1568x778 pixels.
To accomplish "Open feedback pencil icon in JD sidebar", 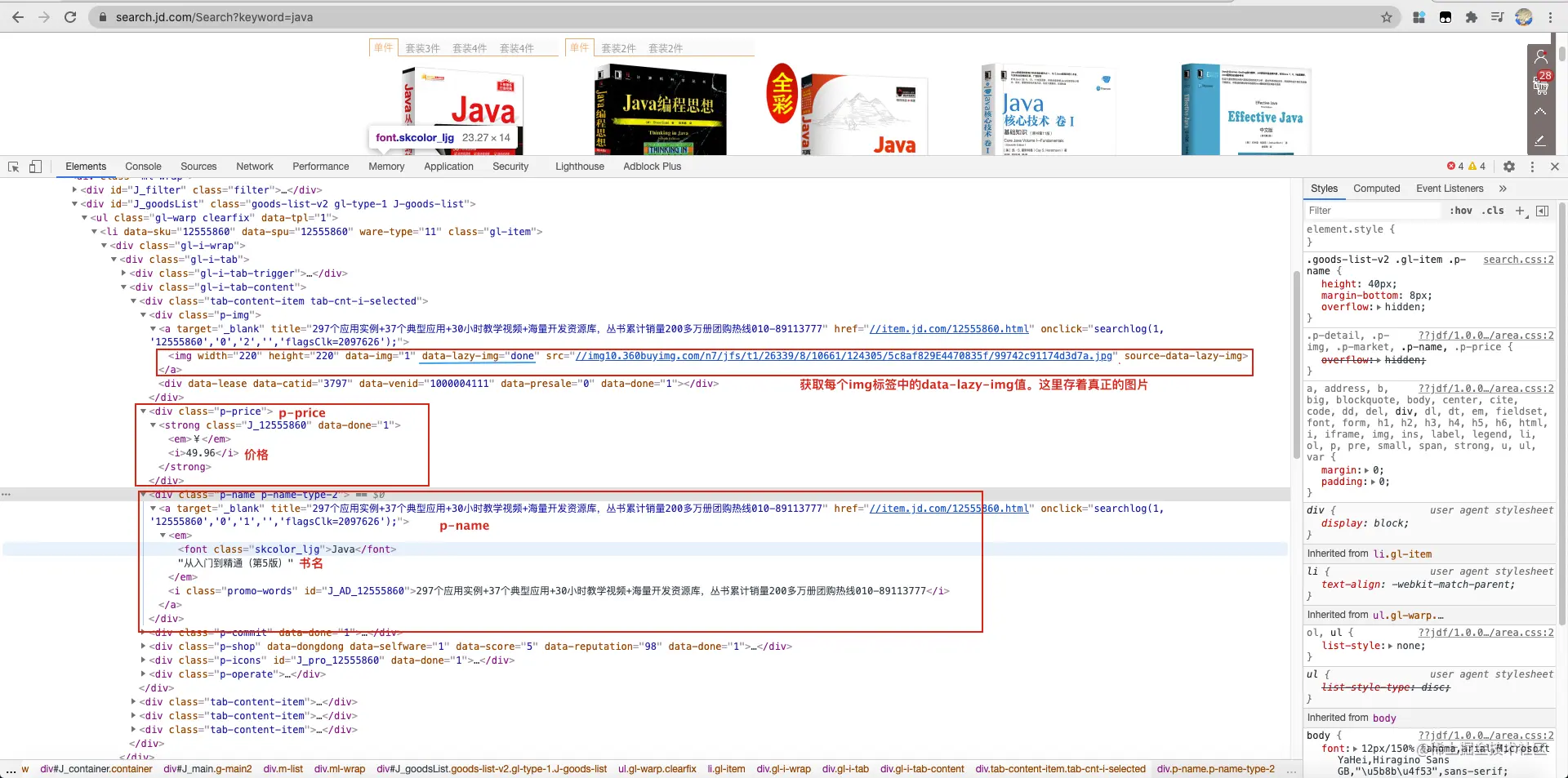I will point(1540,140).
